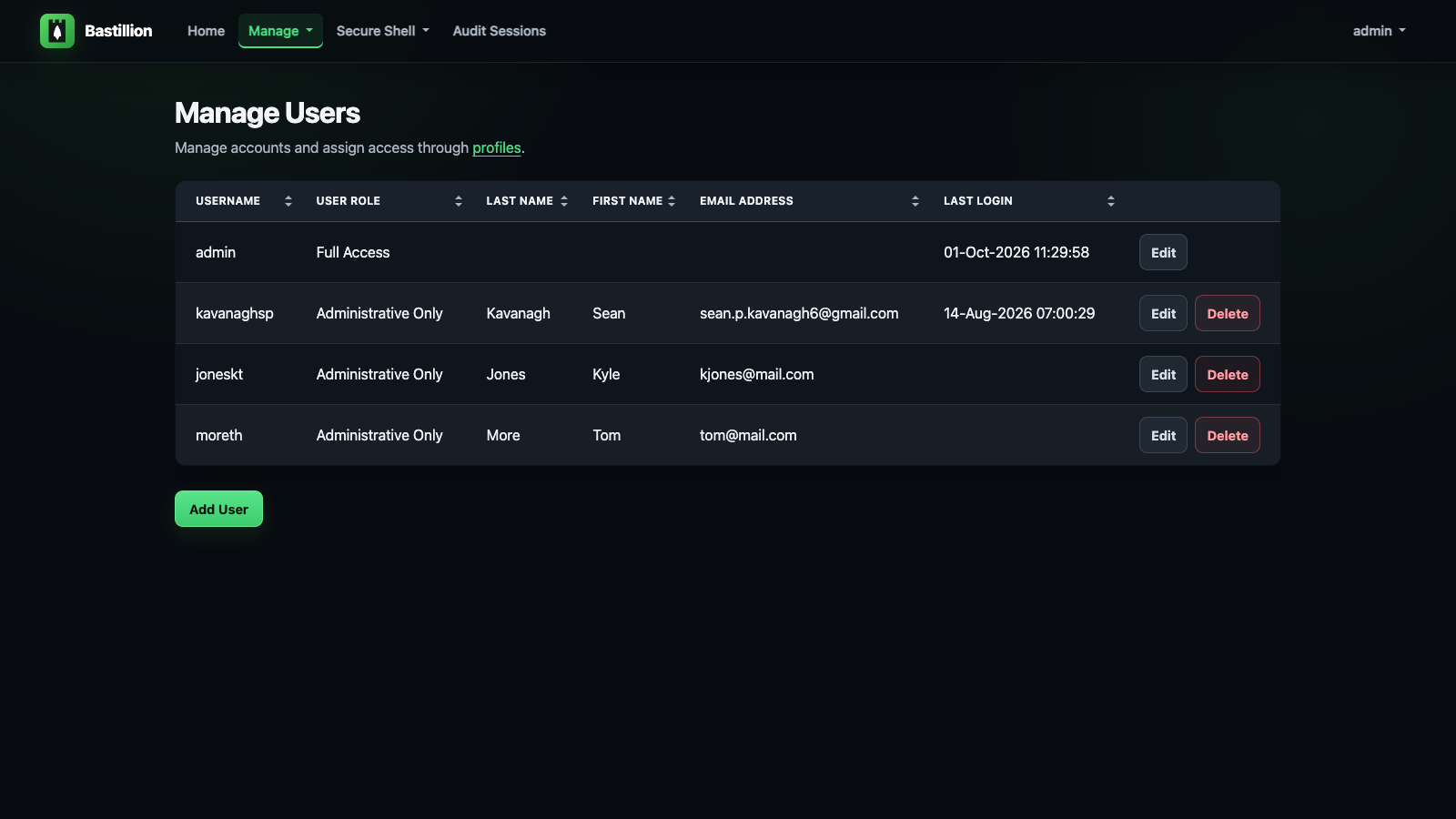Image resolution: width=1456 pixels, height=819 pixels.
Task: Open Audit Sessions in navbar
Action: 500,31
